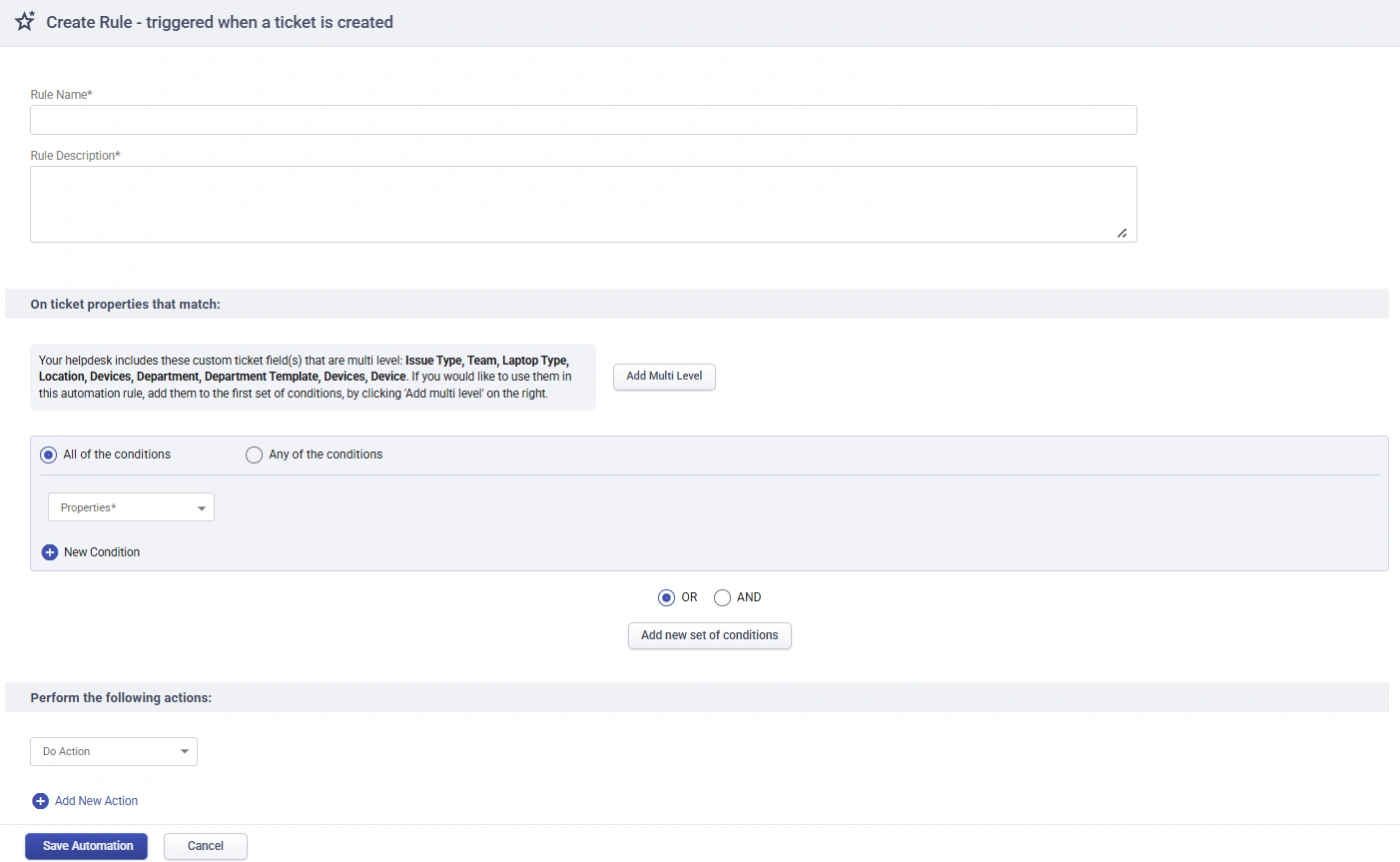Choose the OR radio option
This screenshot has height=862, width=1400.
coord(666,597)
